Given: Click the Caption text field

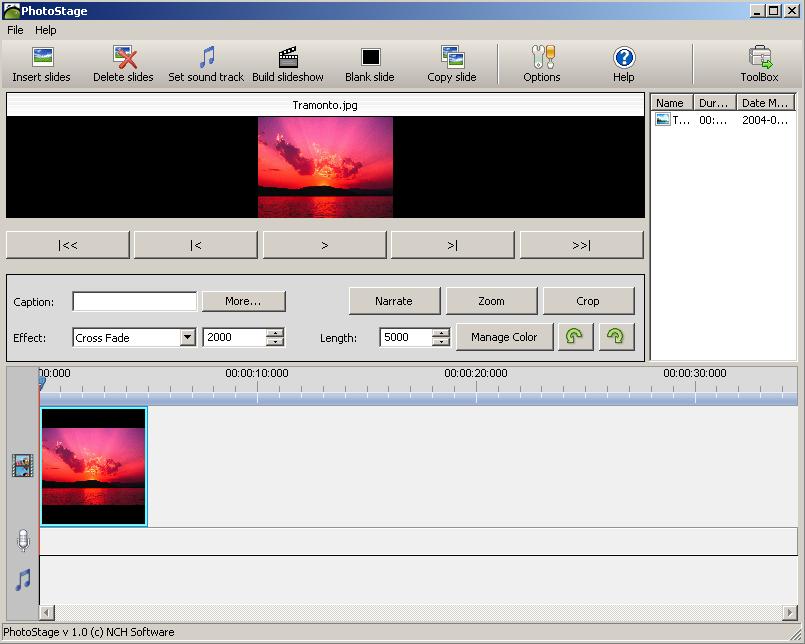Looking at the screenshot, I should [135, 301].
